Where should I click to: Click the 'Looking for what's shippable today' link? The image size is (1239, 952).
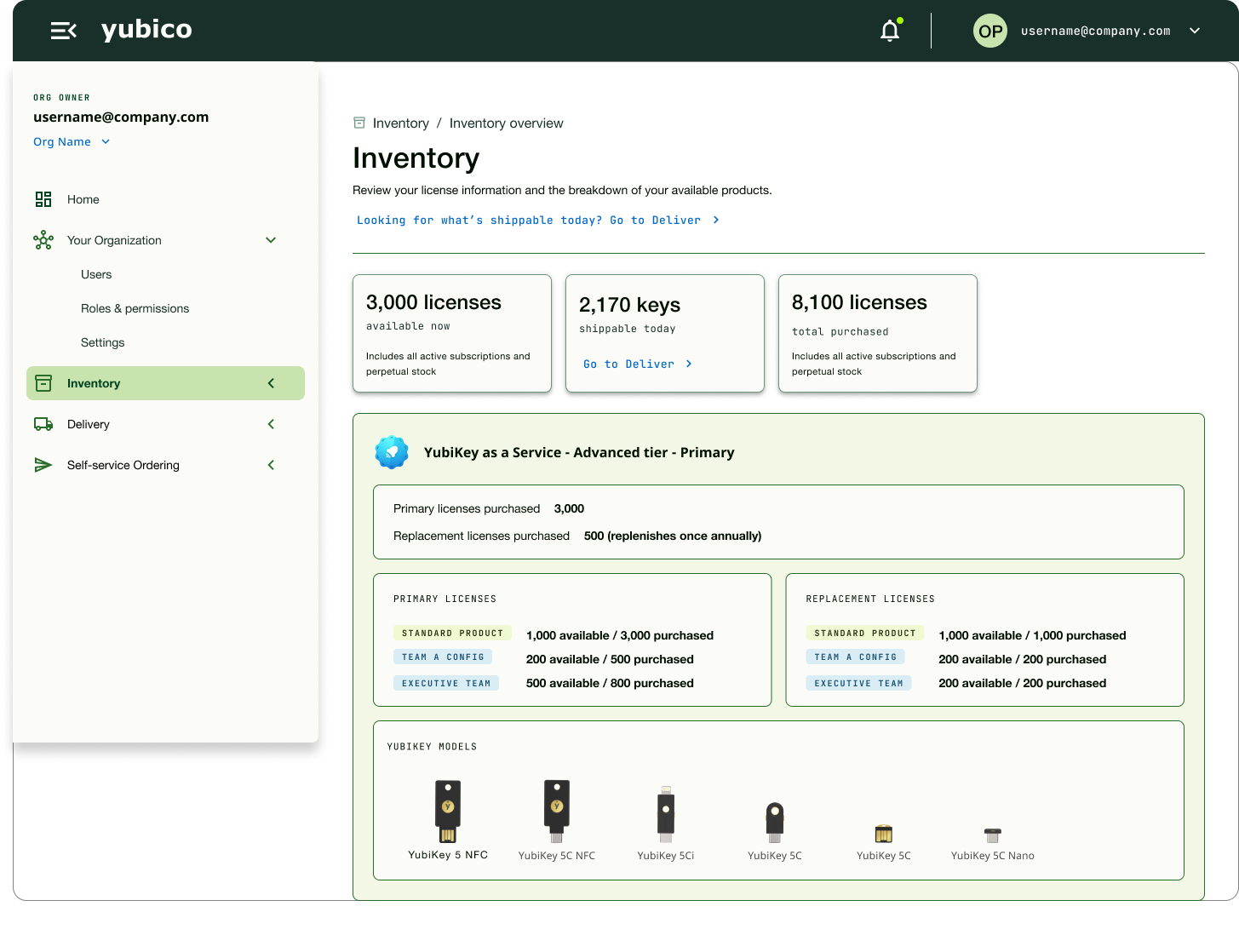point(537,220)
